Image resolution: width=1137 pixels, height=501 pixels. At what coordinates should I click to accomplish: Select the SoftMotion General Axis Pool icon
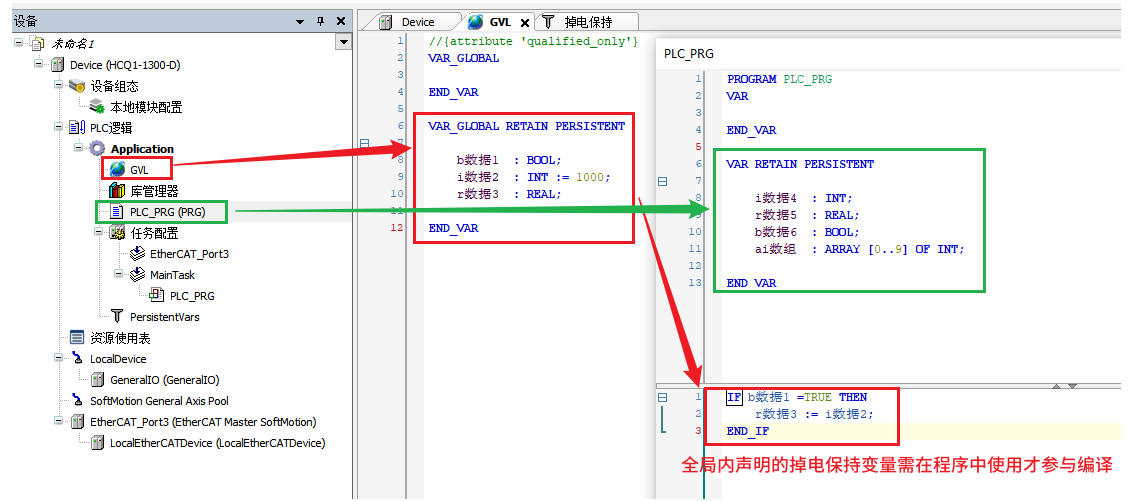tap(77, 401)
